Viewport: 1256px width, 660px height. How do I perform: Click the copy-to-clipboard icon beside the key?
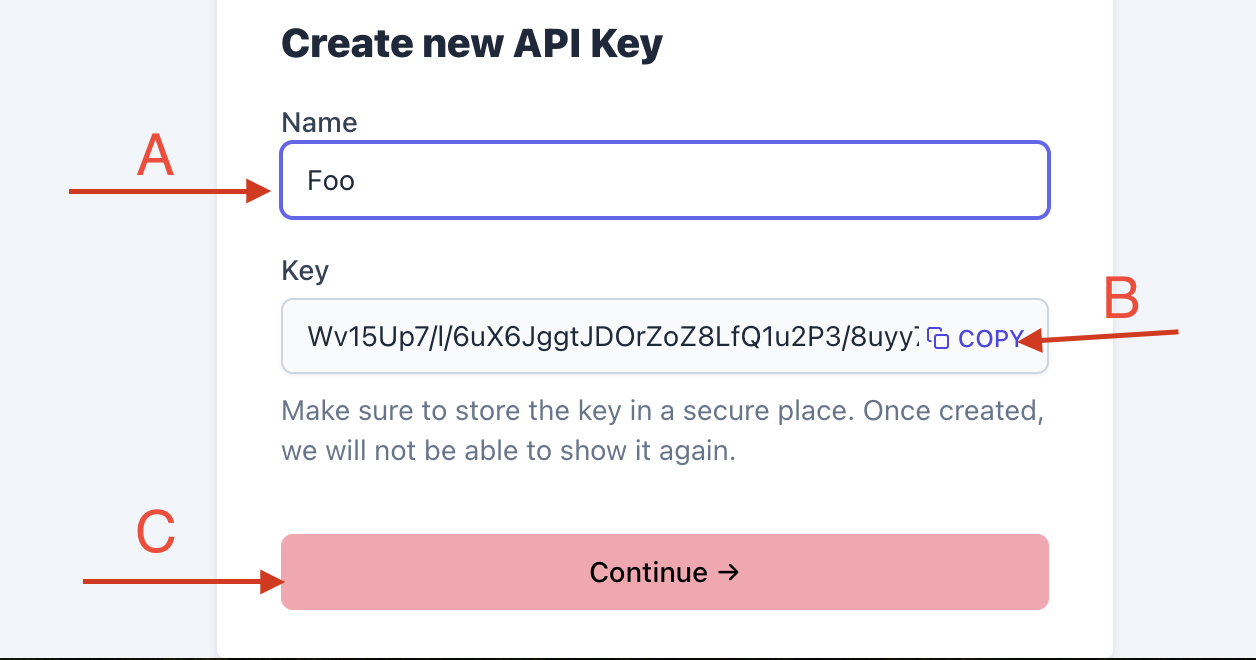(x=940, y=338)
